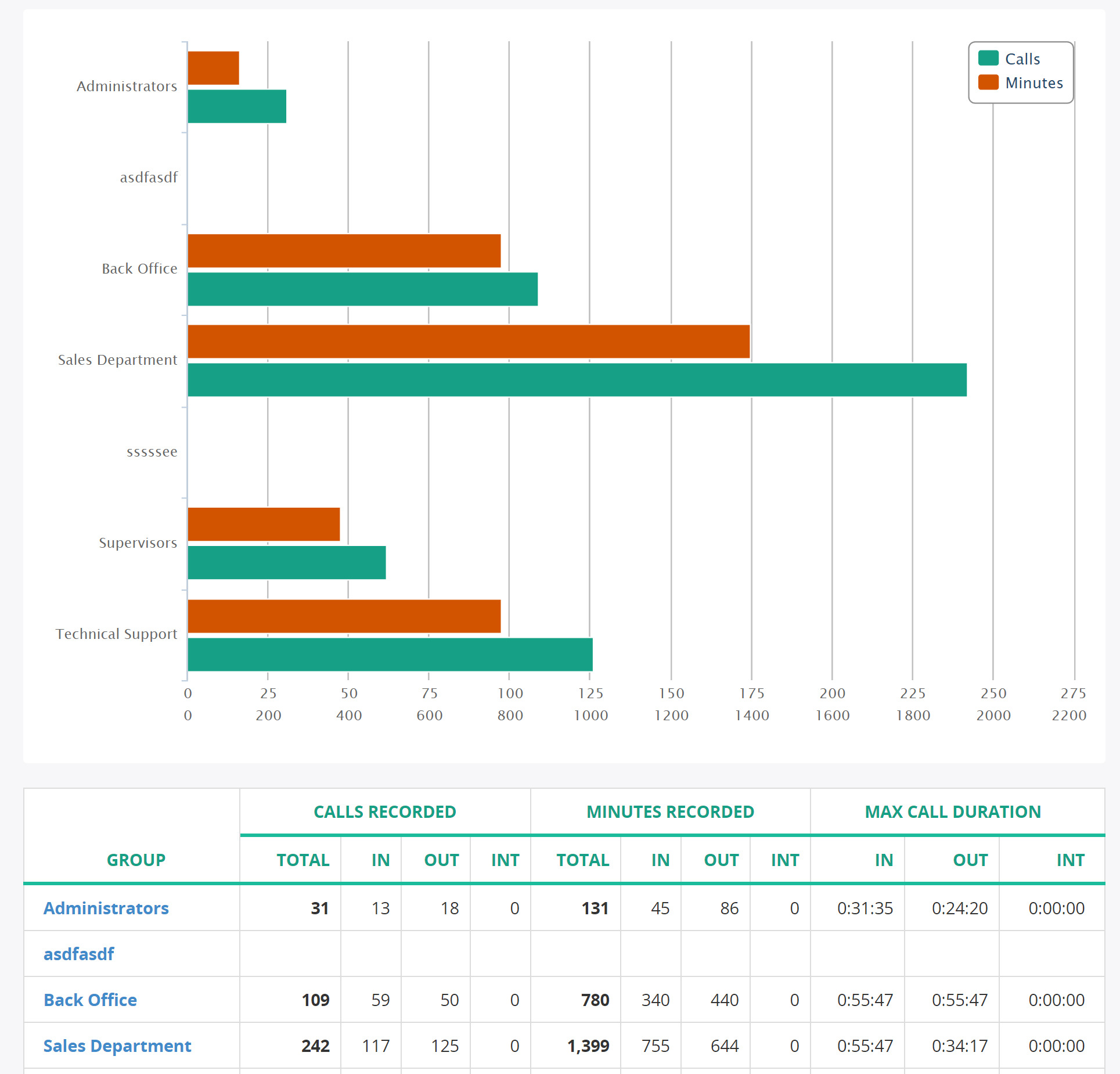This screenshot has height=1074, width=1120.
Task: Click the Technical Support orange minutes bar
Action: (x=344, y=616)
